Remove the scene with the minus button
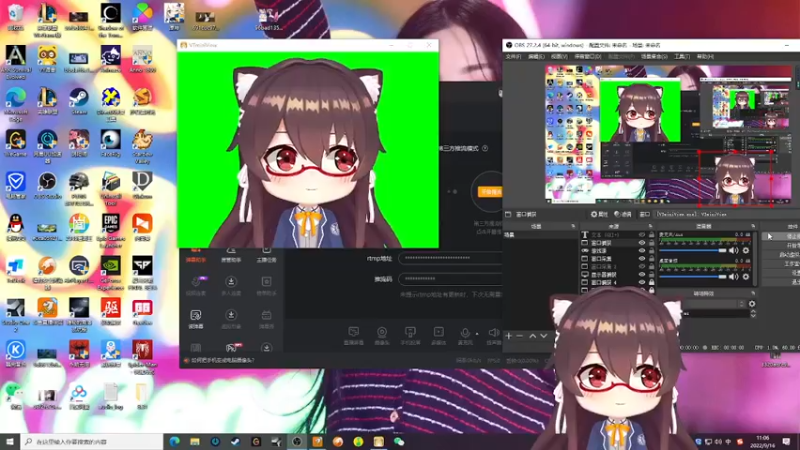 coord(519,336)
